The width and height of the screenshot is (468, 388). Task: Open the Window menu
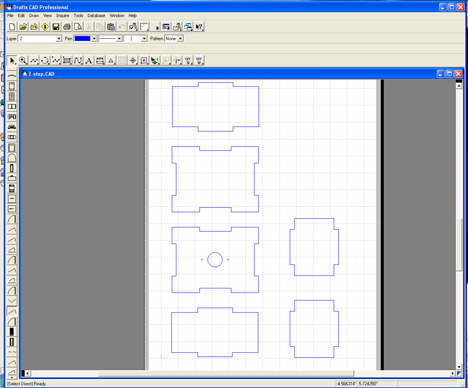tap(117, 16)
